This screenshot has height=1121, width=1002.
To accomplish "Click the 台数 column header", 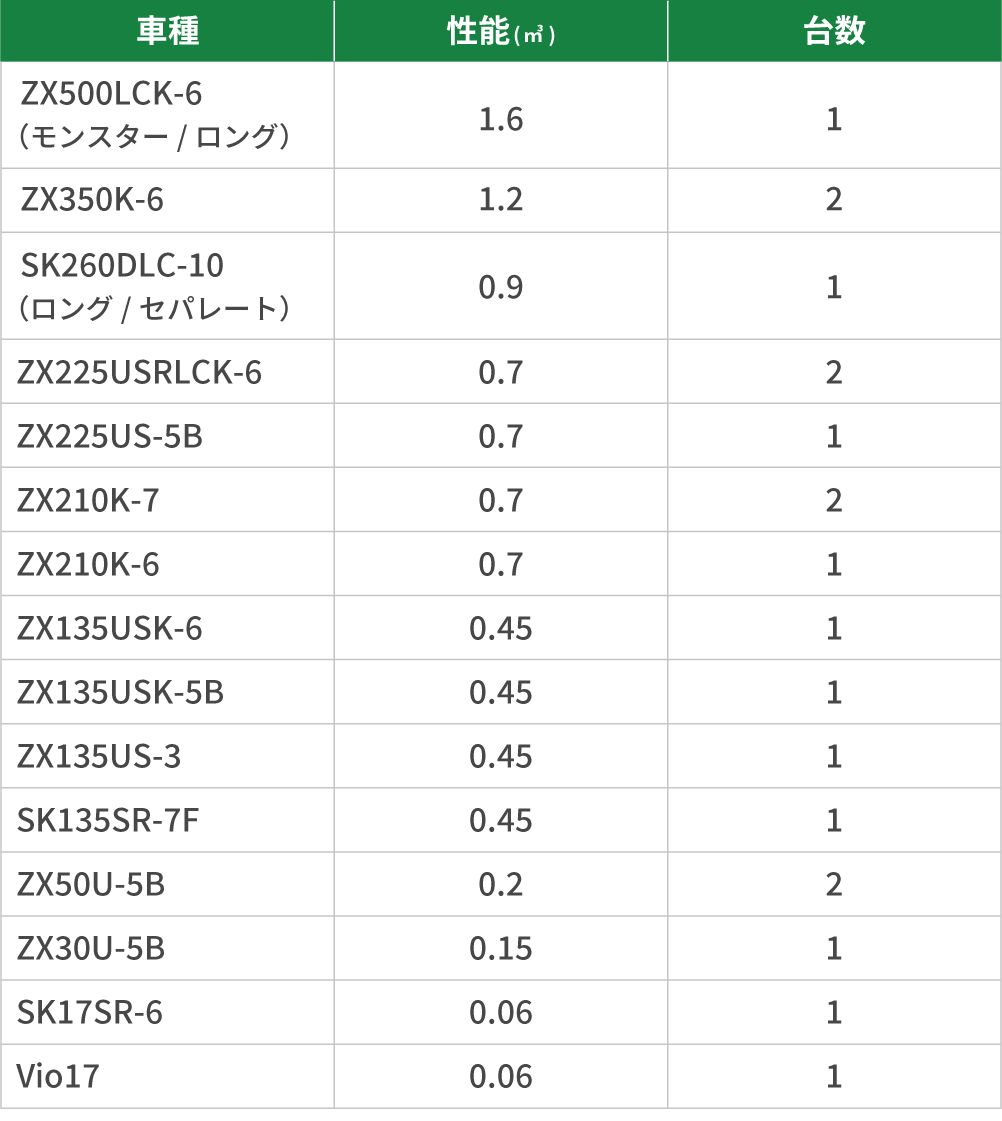I will (834, 31).
